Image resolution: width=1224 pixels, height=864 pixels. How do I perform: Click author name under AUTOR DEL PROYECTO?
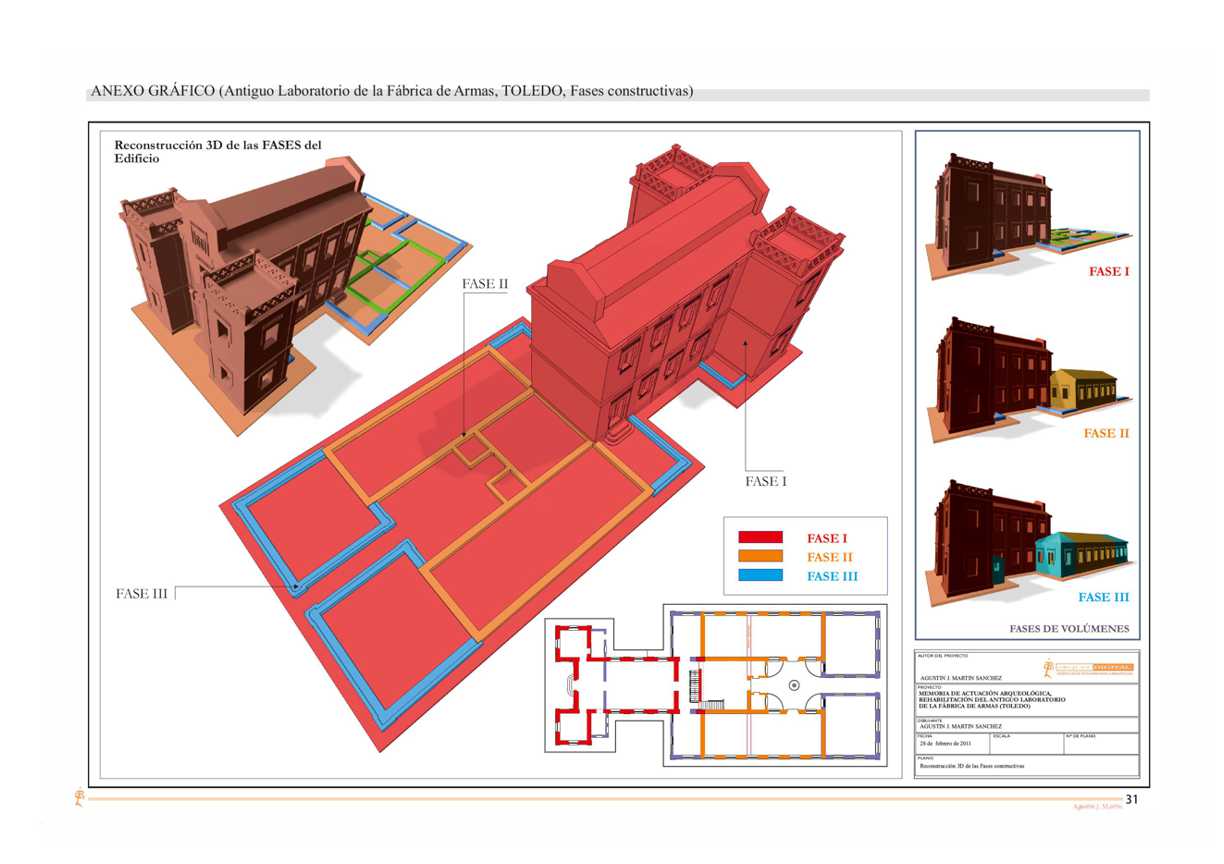(962, 678)
